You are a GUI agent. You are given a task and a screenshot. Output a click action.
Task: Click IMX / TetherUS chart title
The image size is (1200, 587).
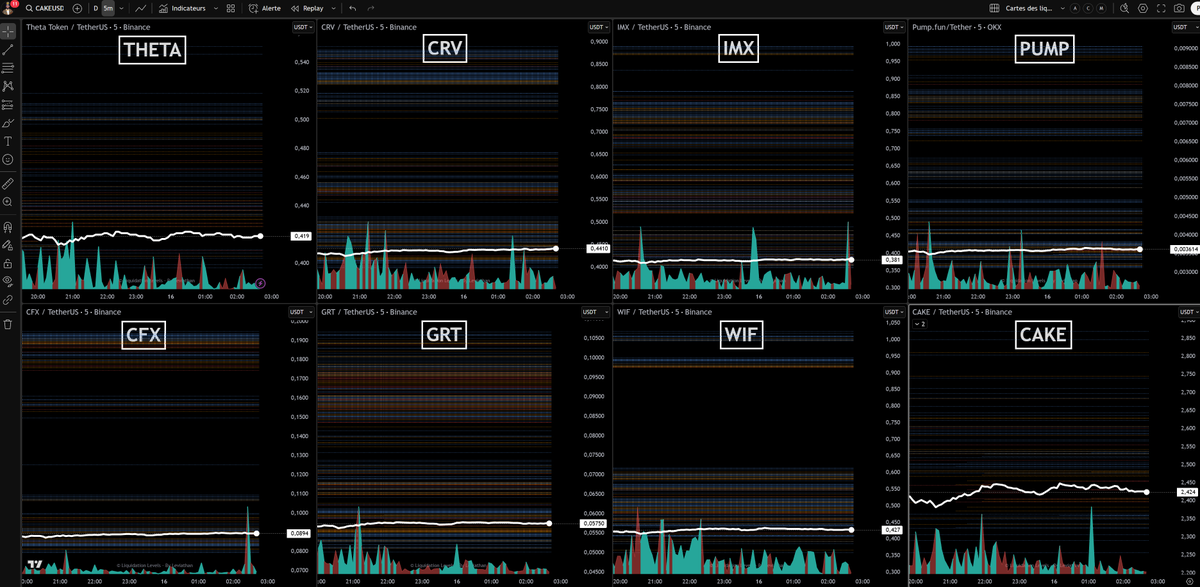[664, 27]
